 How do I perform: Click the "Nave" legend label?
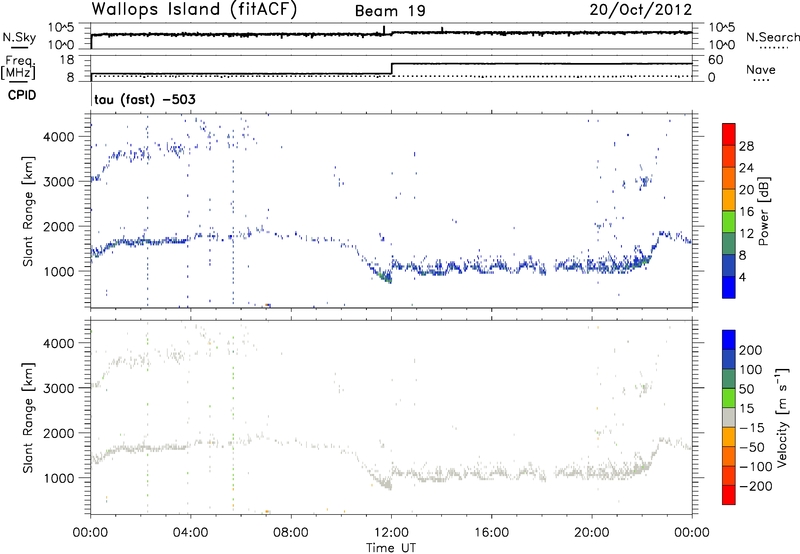click(761, 69)
